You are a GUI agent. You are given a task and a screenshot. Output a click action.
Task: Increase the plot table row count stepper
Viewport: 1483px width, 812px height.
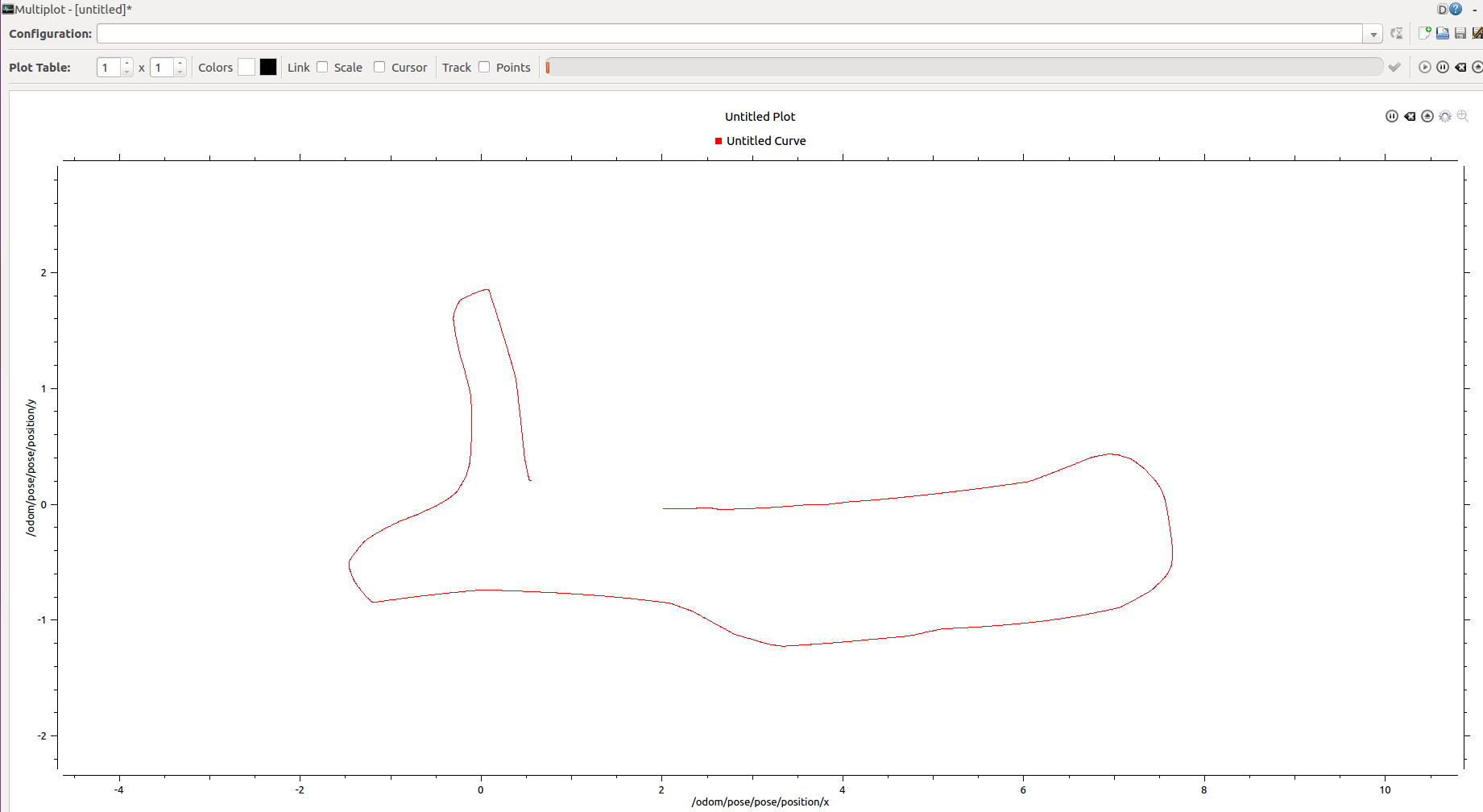tap(126, 63)
